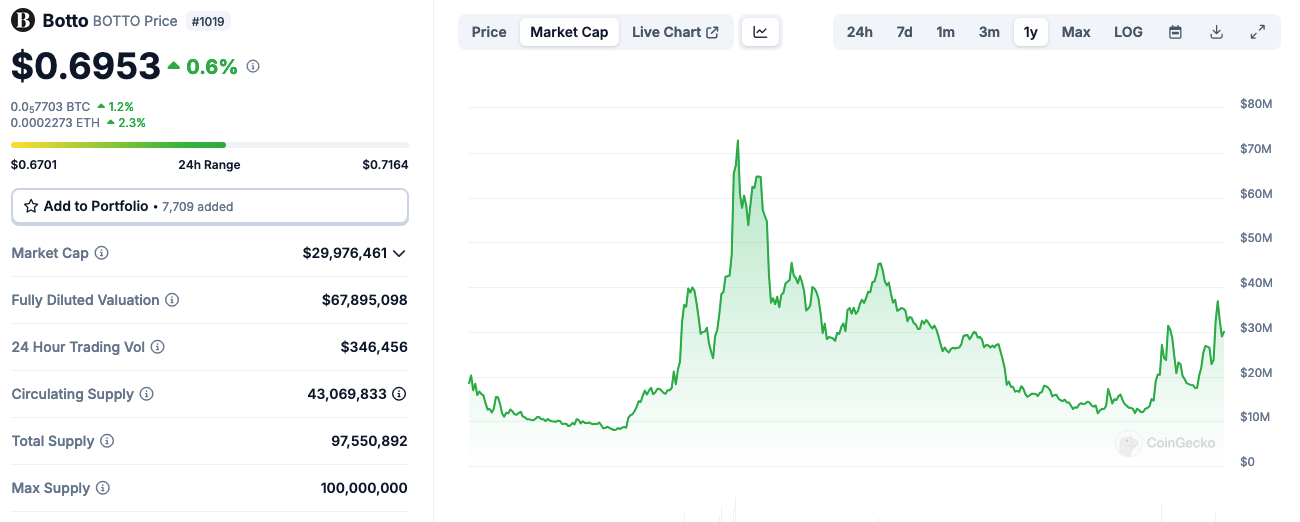Open the Market Cap info tooltip icon
This screenshot has height=522, width=1300.
[102, 253]
